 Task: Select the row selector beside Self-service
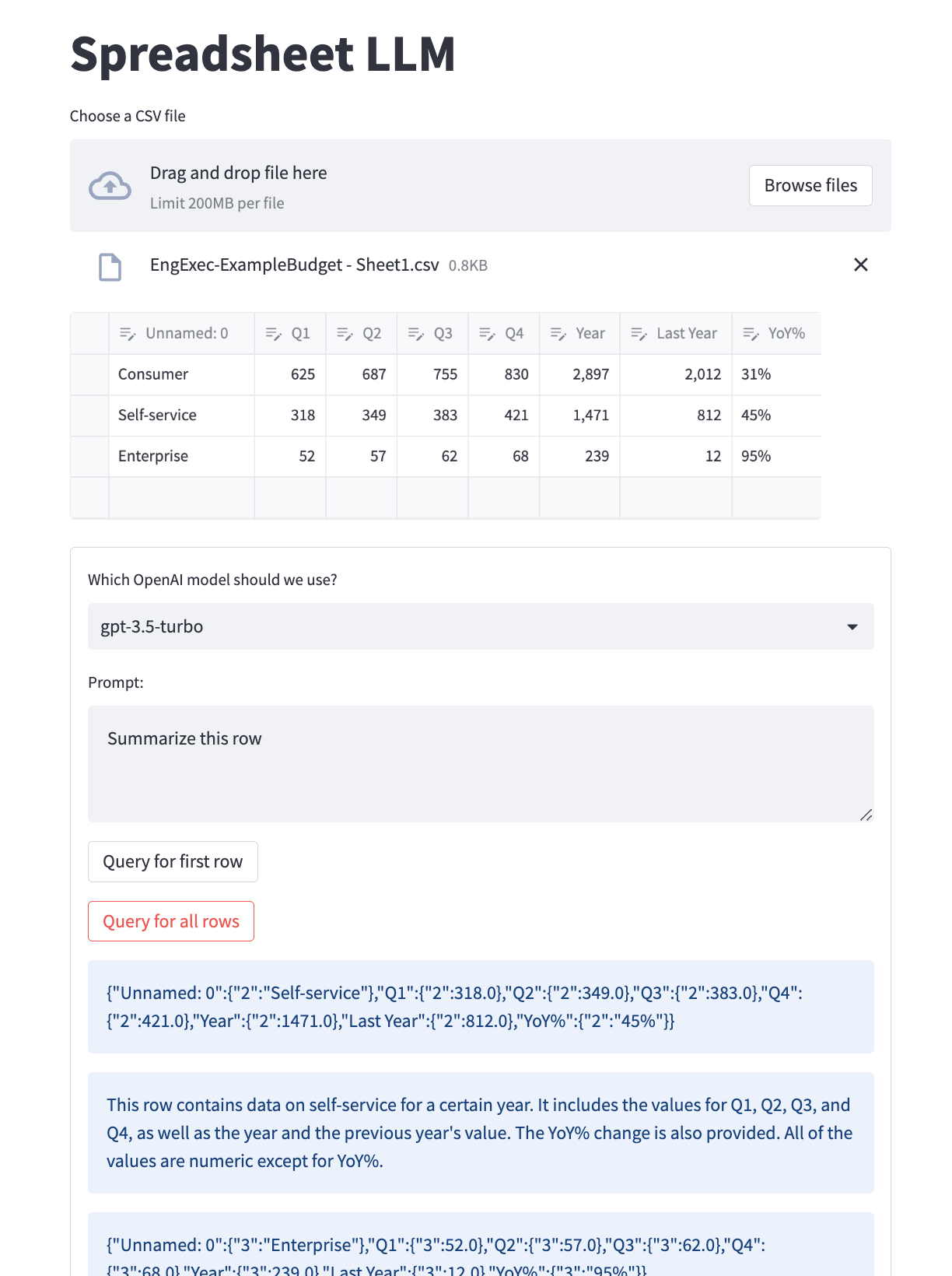click(89, 415)
